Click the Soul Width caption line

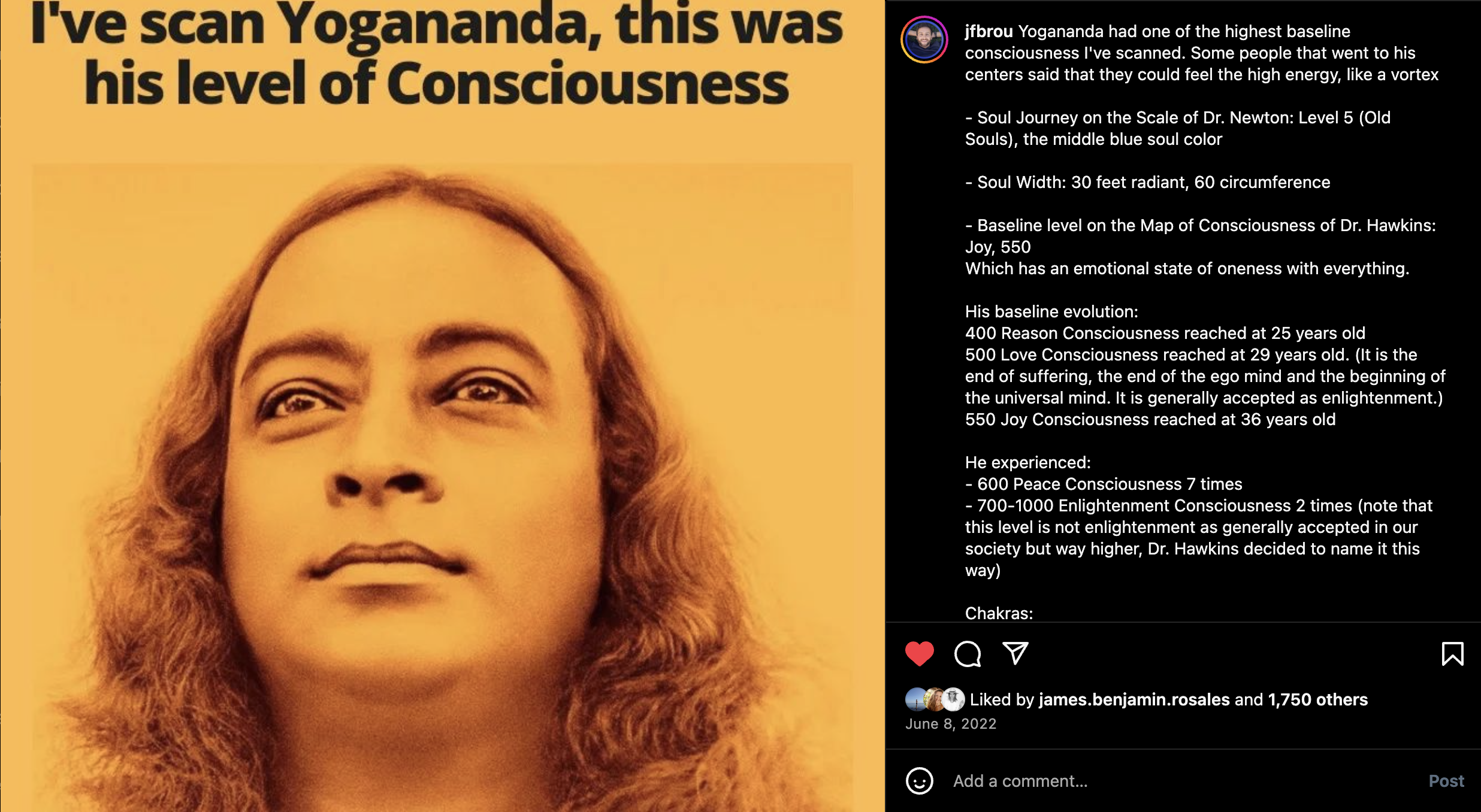[x=1147, y=182]
